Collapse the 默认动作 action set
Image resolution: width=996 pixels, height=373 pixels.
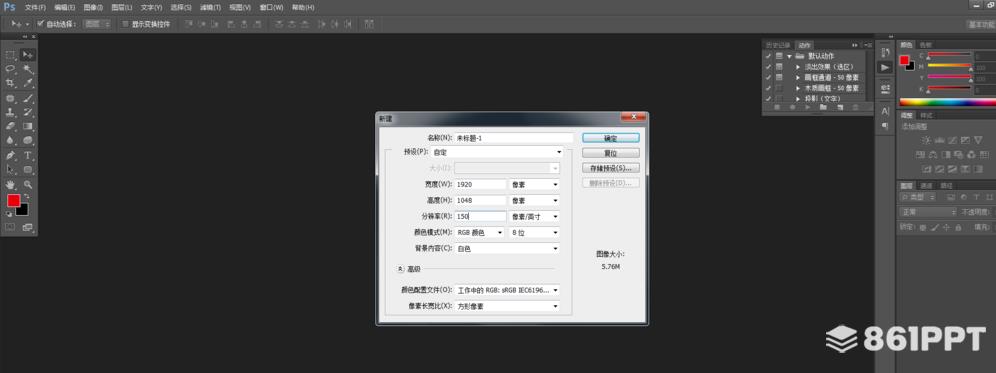tap(790, 56)
